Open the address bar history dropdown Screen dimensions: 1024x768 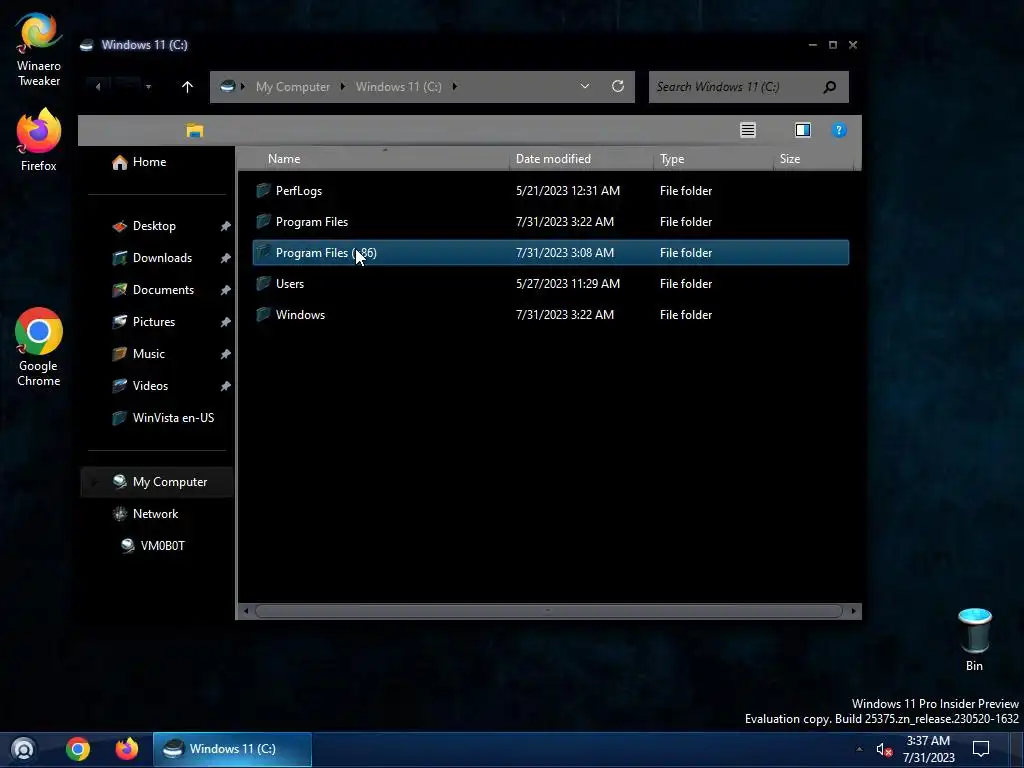pos(584,86)
